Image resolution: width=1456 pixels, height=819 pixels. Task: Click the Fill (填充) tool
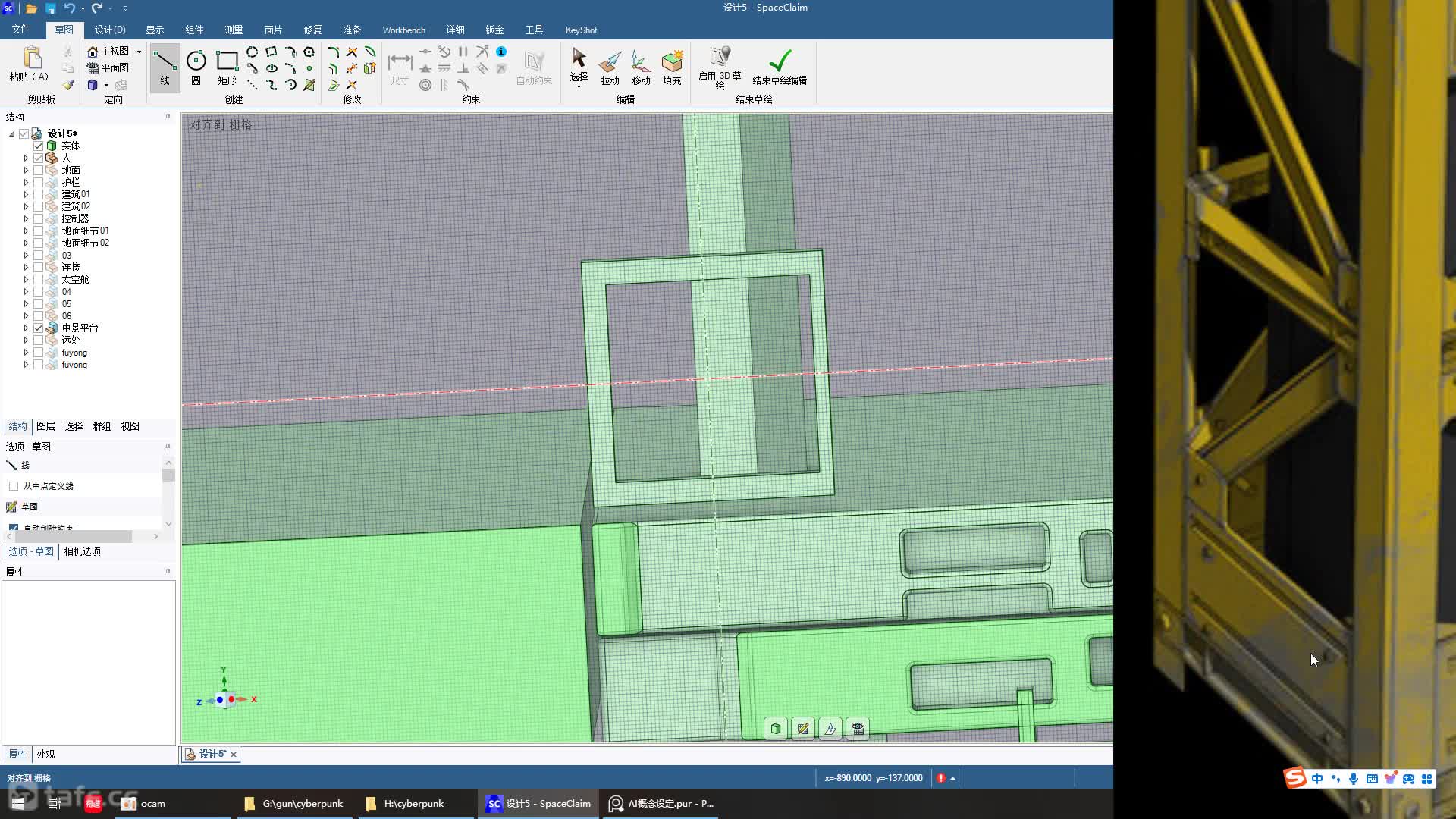pyautogui.click(x=672, y=67)
